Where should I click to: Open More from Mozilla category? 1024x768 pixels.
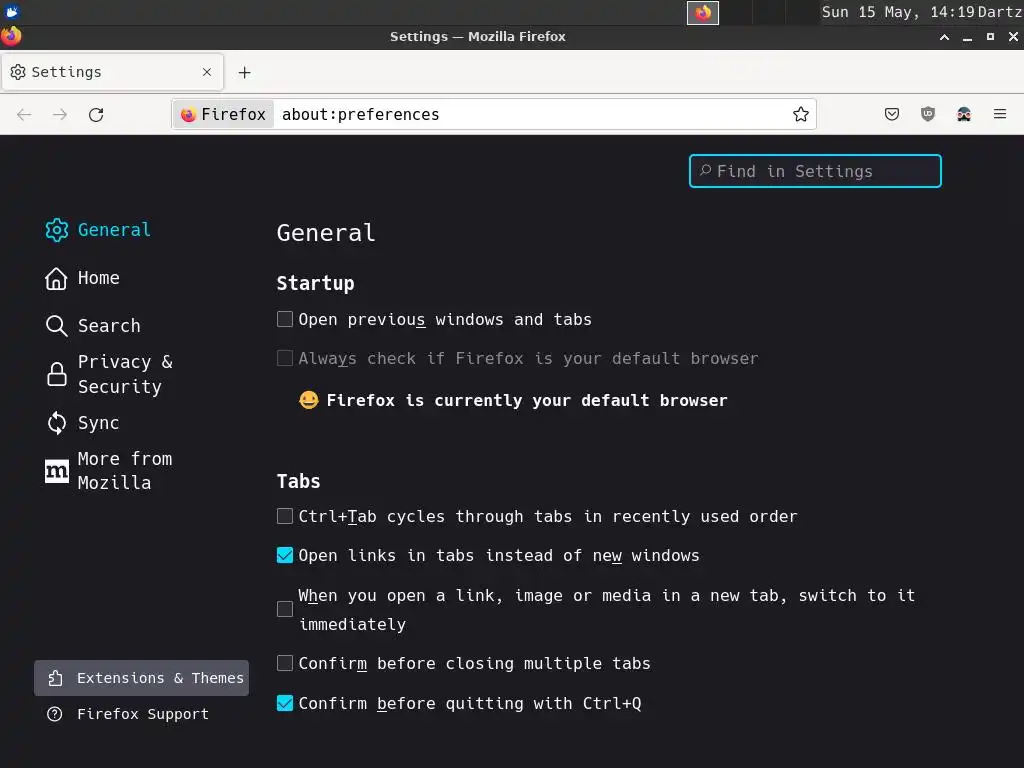108,470
